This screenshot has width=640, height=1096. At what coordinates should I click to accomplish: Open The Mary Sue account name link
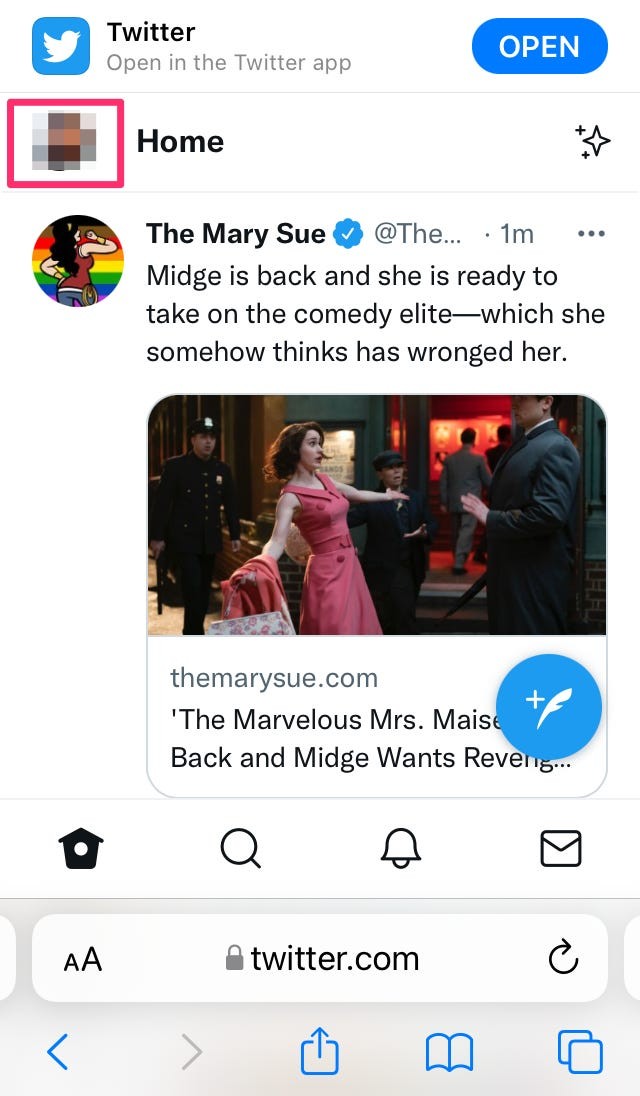[236, 234]
